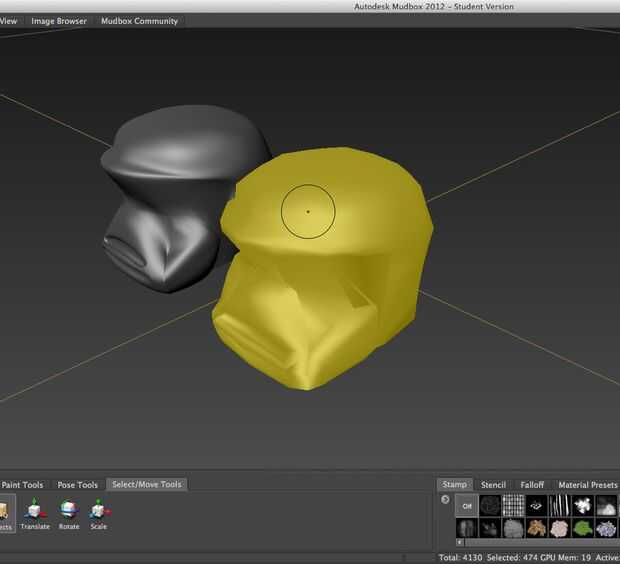Switch to the Stamp tab
620x564 pixels.
tap(454, 485)
